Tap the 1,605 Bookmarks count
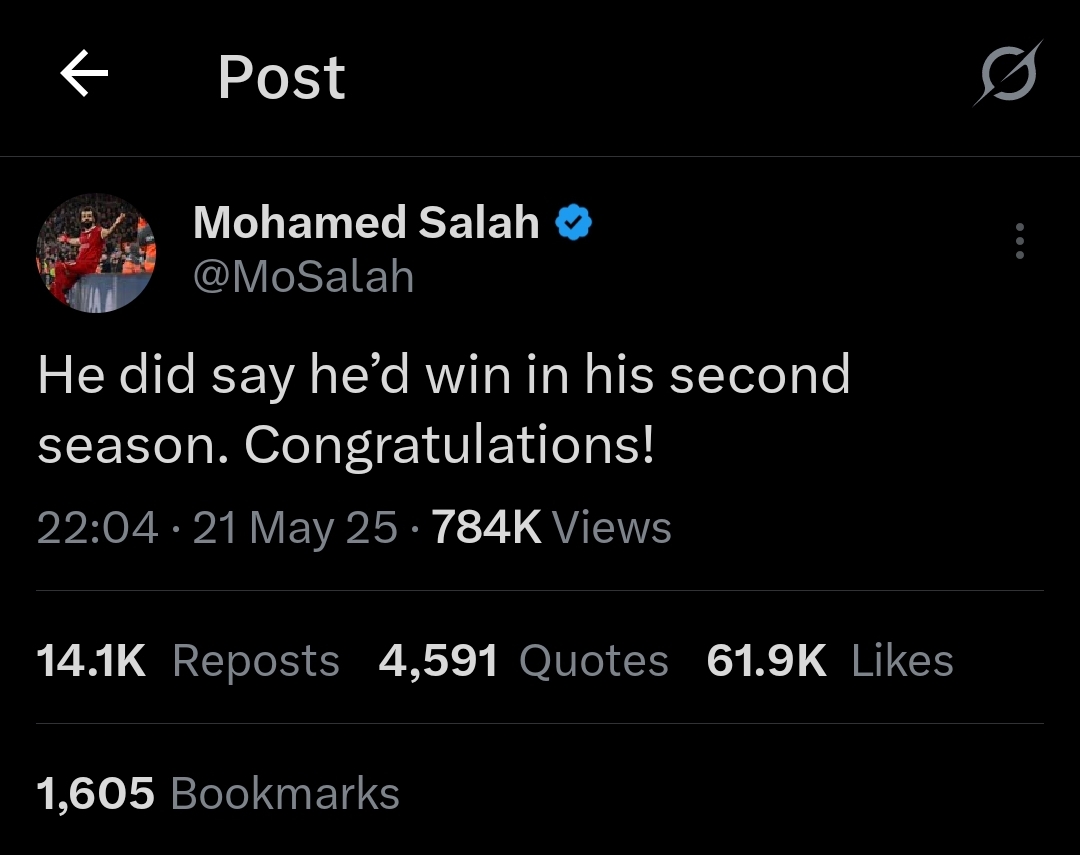This screenshot has height=855, width=1080. pos(218,793)
